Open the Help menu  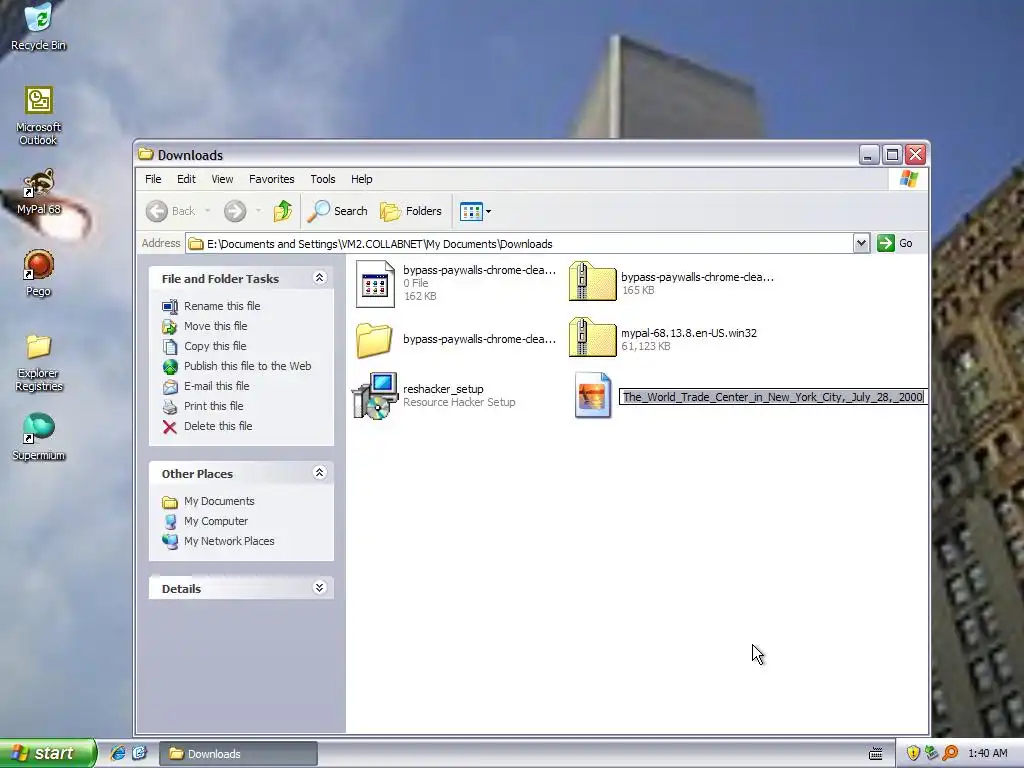(x=361, y=179)
